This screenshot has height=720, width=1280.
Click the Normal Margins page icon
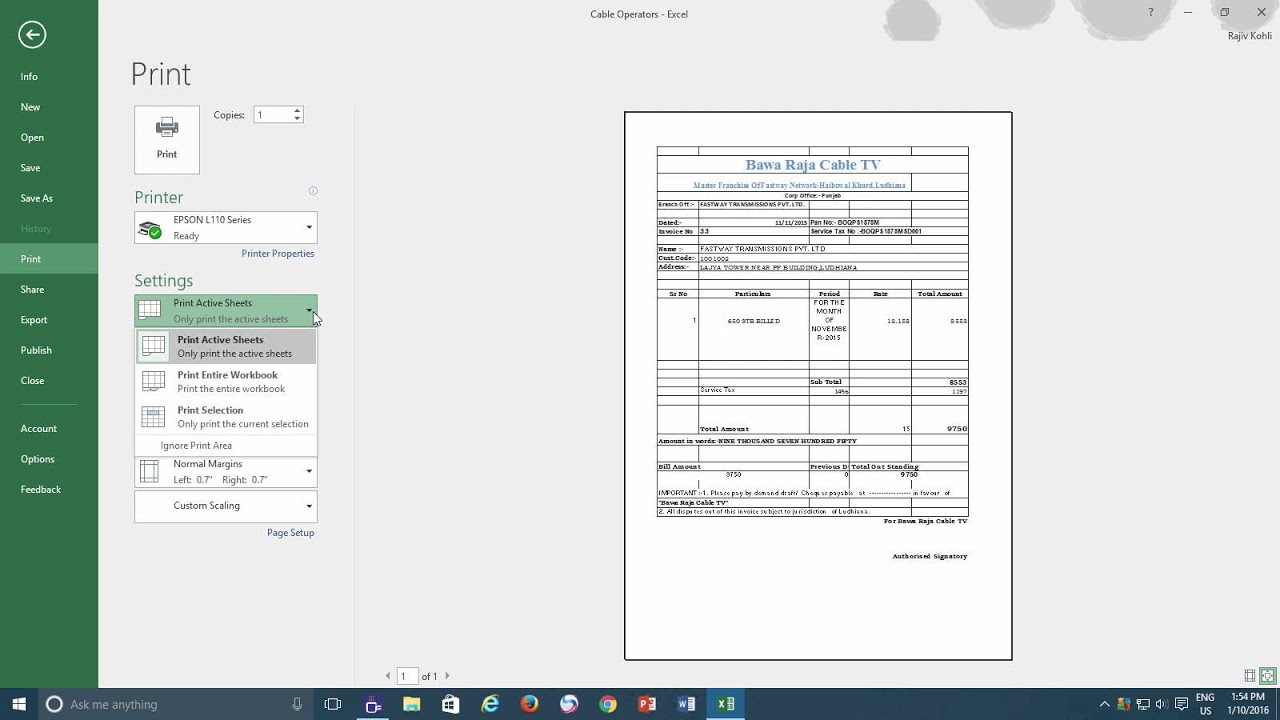tap(149, 471)
